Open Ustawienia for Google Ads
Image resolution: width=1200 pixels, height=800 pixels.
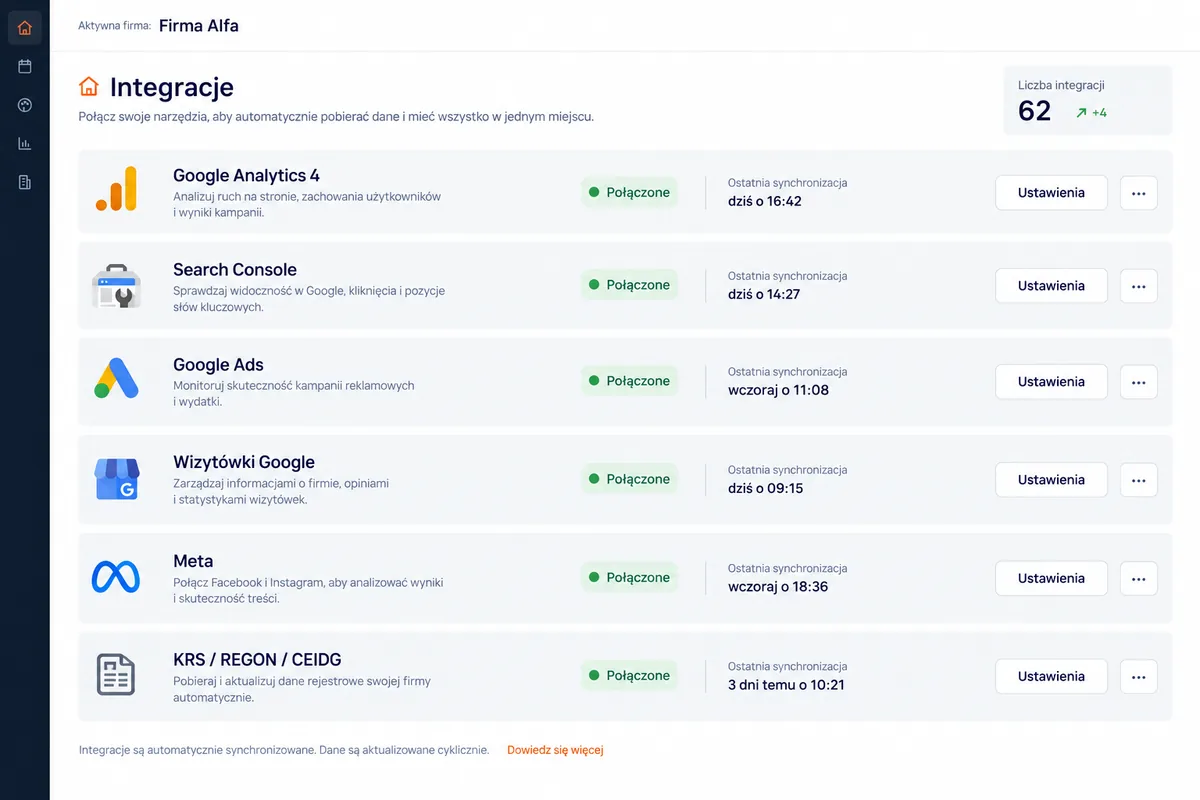(1051, 382)
